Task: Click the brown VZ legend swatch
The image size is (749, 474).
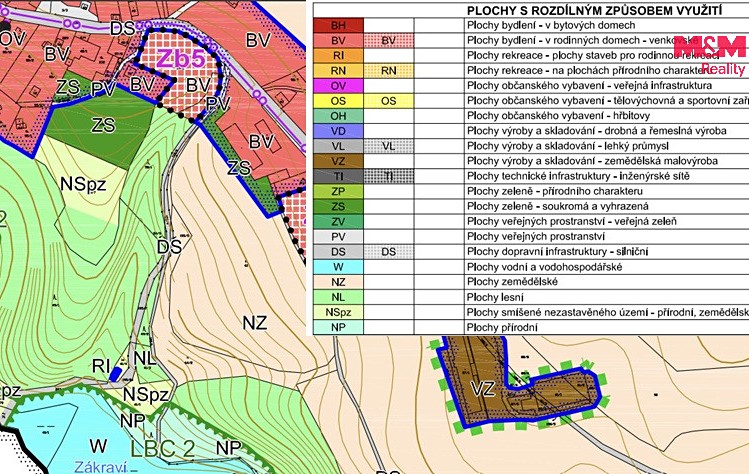Action: tap(338, 161)
